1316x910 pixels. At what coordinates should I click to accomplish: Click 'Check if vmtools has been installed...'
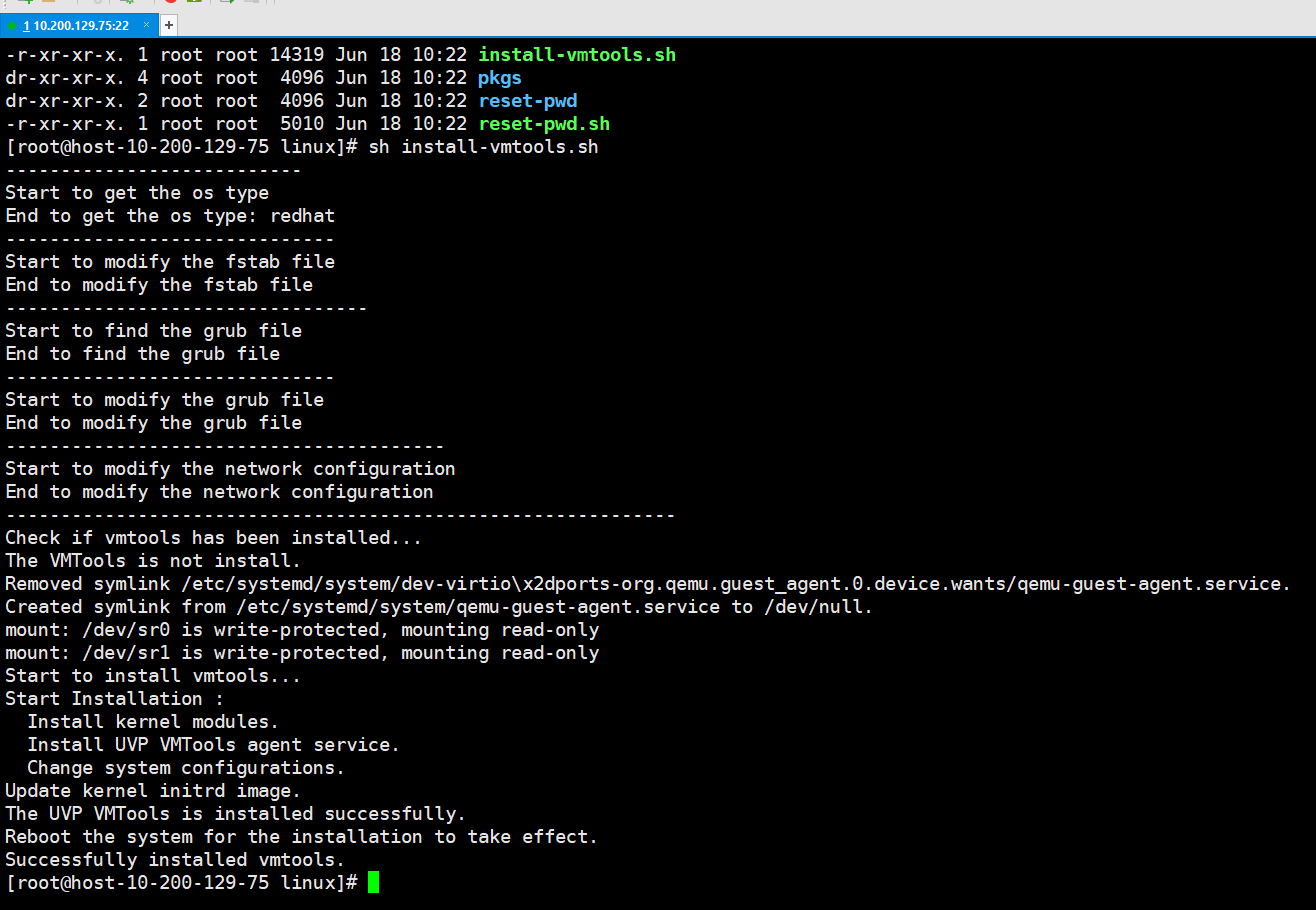[x=213, y=538]
